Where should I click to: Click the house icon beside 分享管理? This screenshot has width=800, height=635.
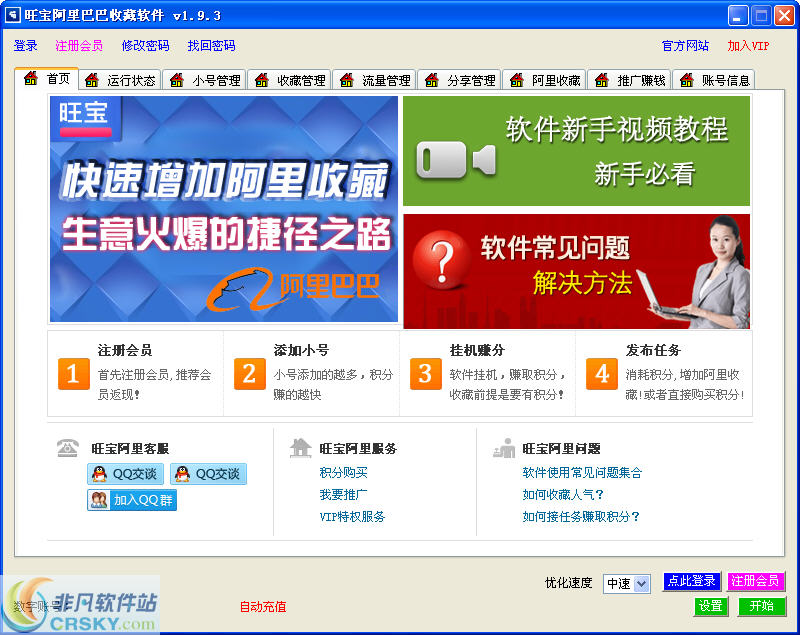(432, 80)
